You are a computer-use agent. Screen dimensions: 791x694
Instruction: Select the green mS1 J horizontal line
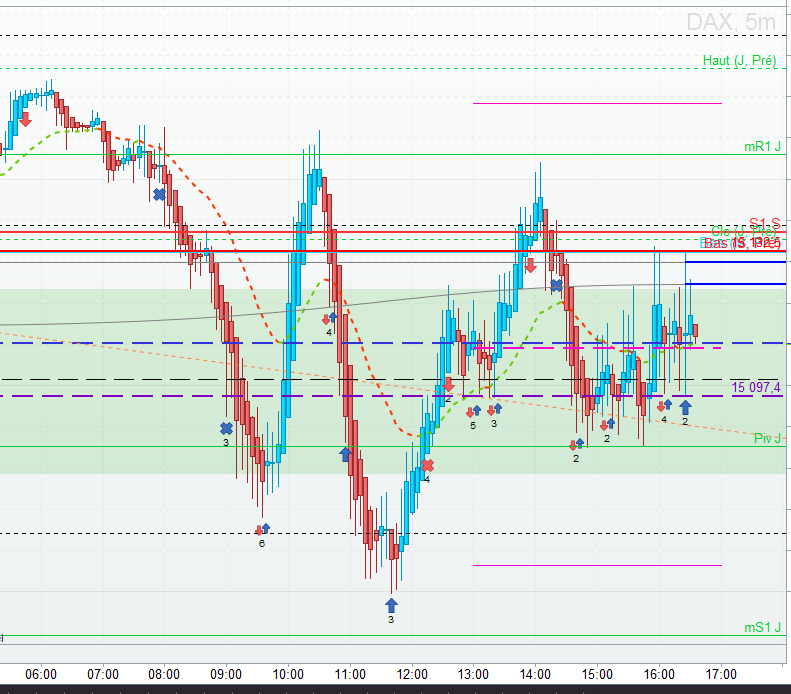coord(393,636)
